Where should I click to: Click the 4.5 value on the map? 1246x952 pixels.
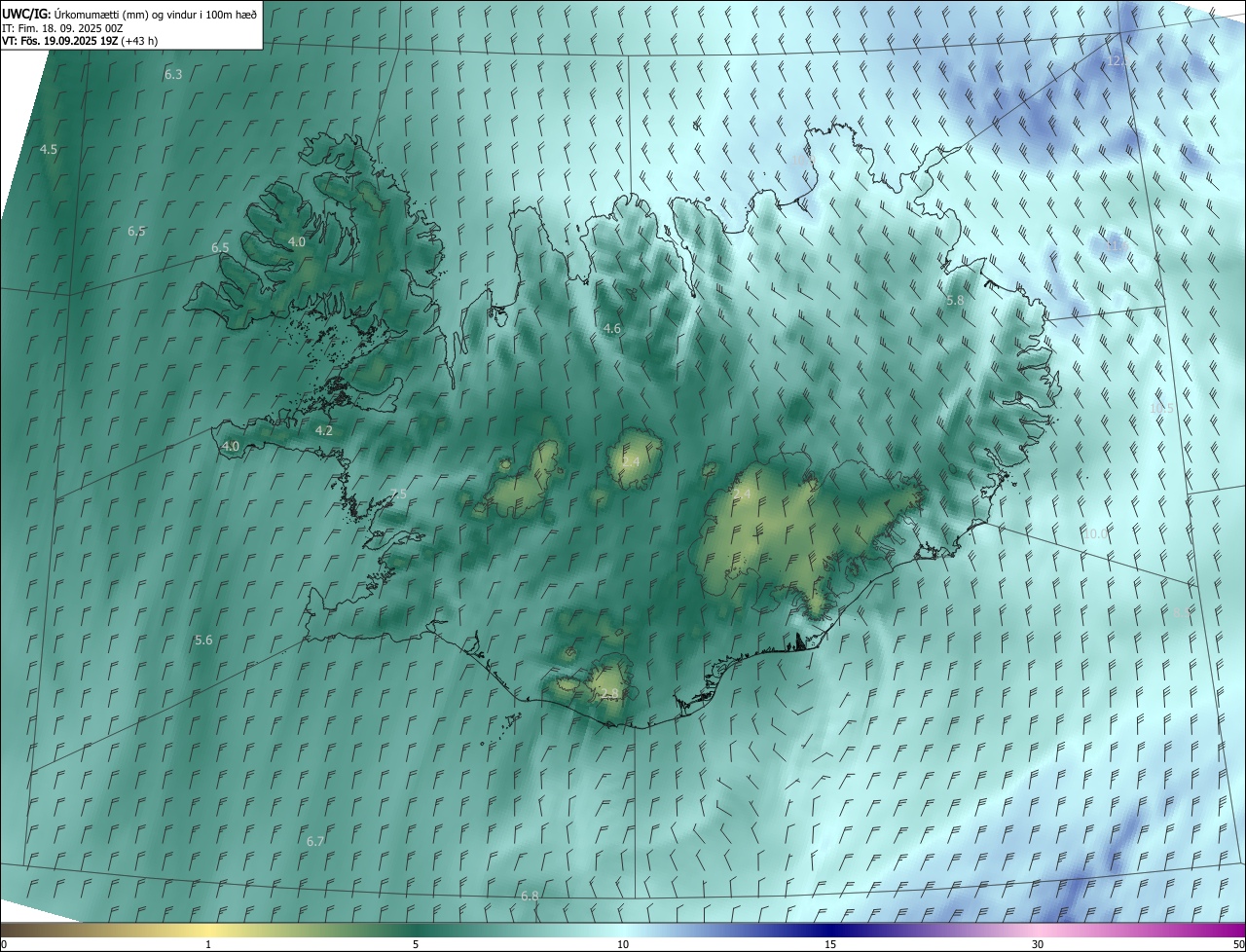click(x=49, y=149)
